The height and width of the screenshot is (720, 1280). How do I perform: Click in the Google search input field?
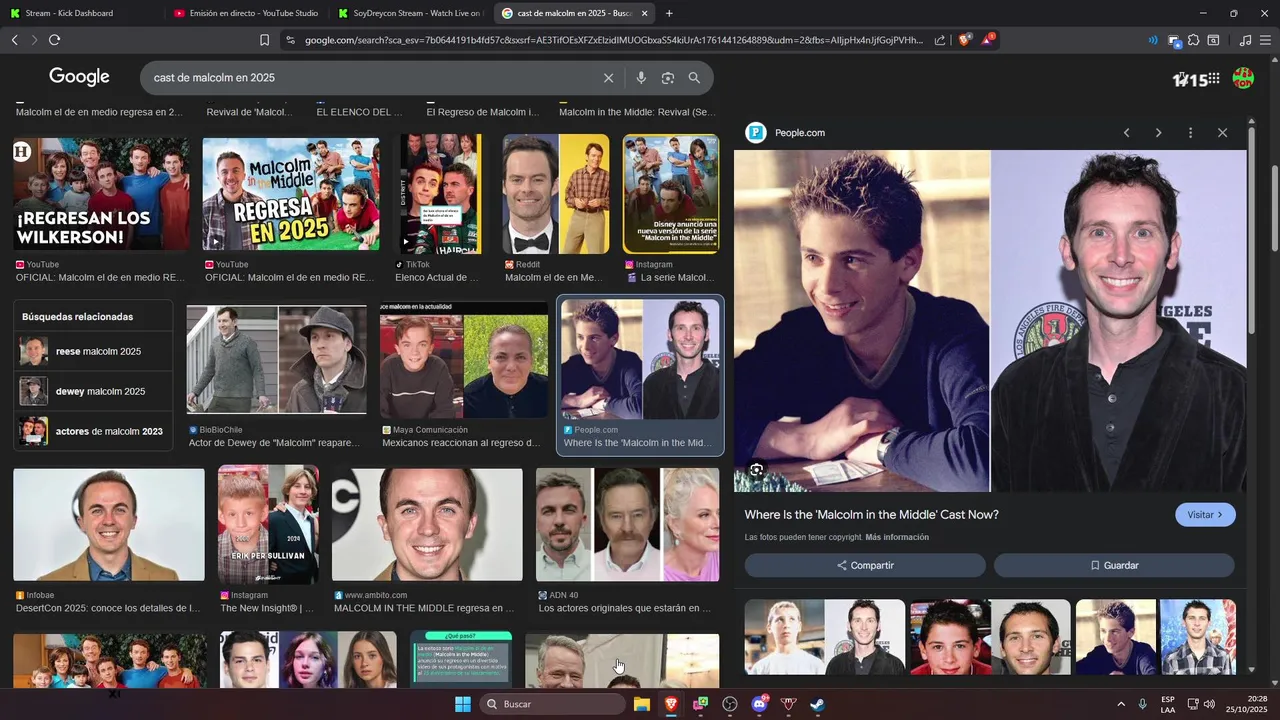(370, 78)
